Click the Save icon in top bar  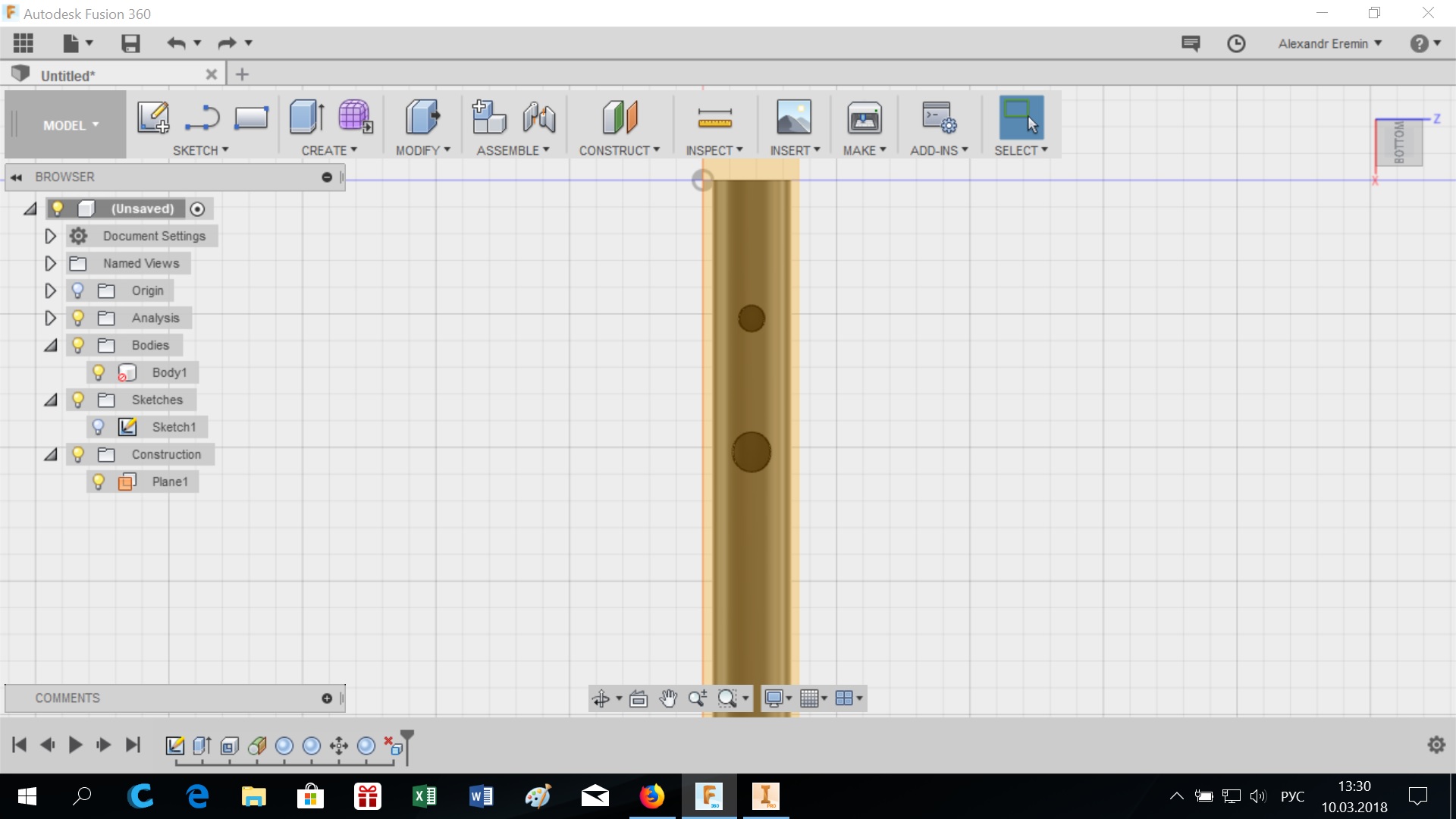click(130, 43)
